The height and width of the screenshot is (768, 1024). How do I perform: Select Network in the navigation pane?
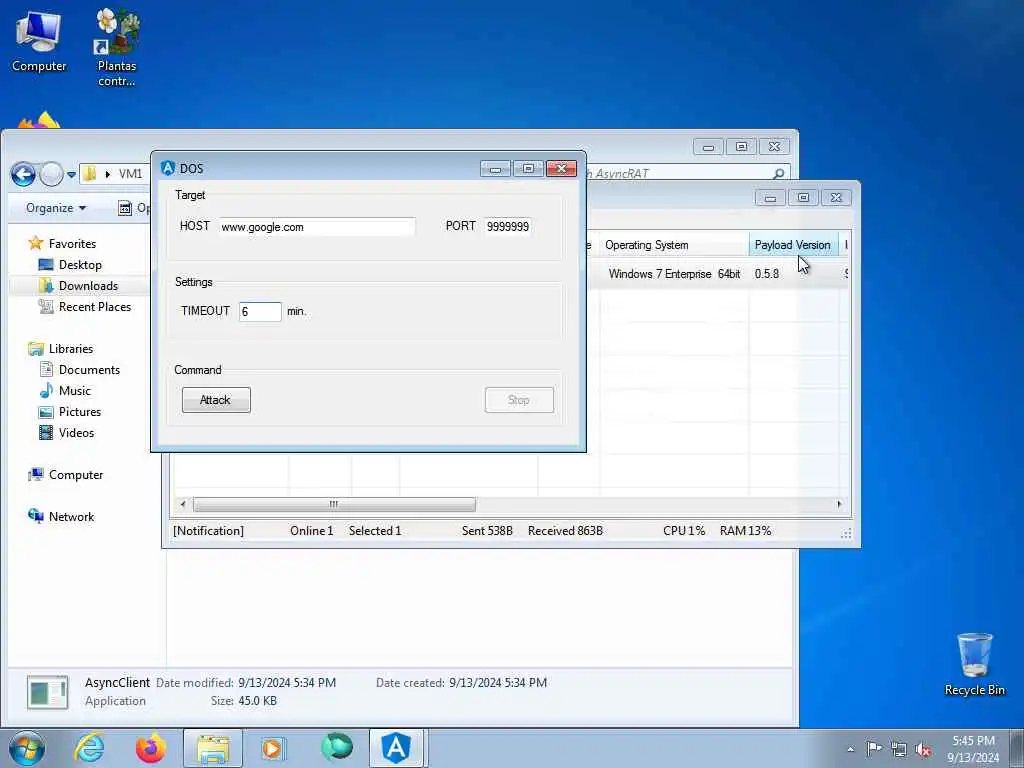[x=71, y=517]
